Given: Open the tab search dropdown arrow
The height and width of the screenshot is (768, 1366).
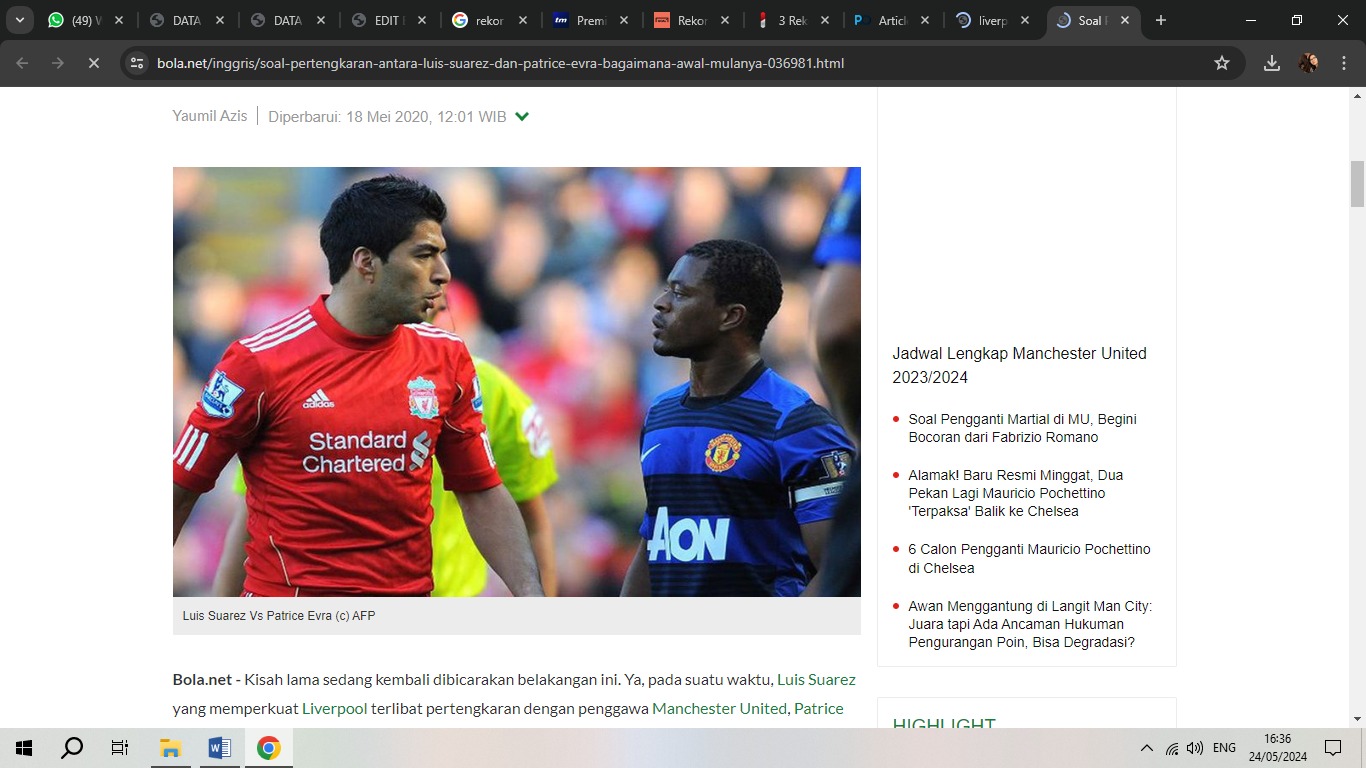Looking at the screenshot, I should (19, 20).
